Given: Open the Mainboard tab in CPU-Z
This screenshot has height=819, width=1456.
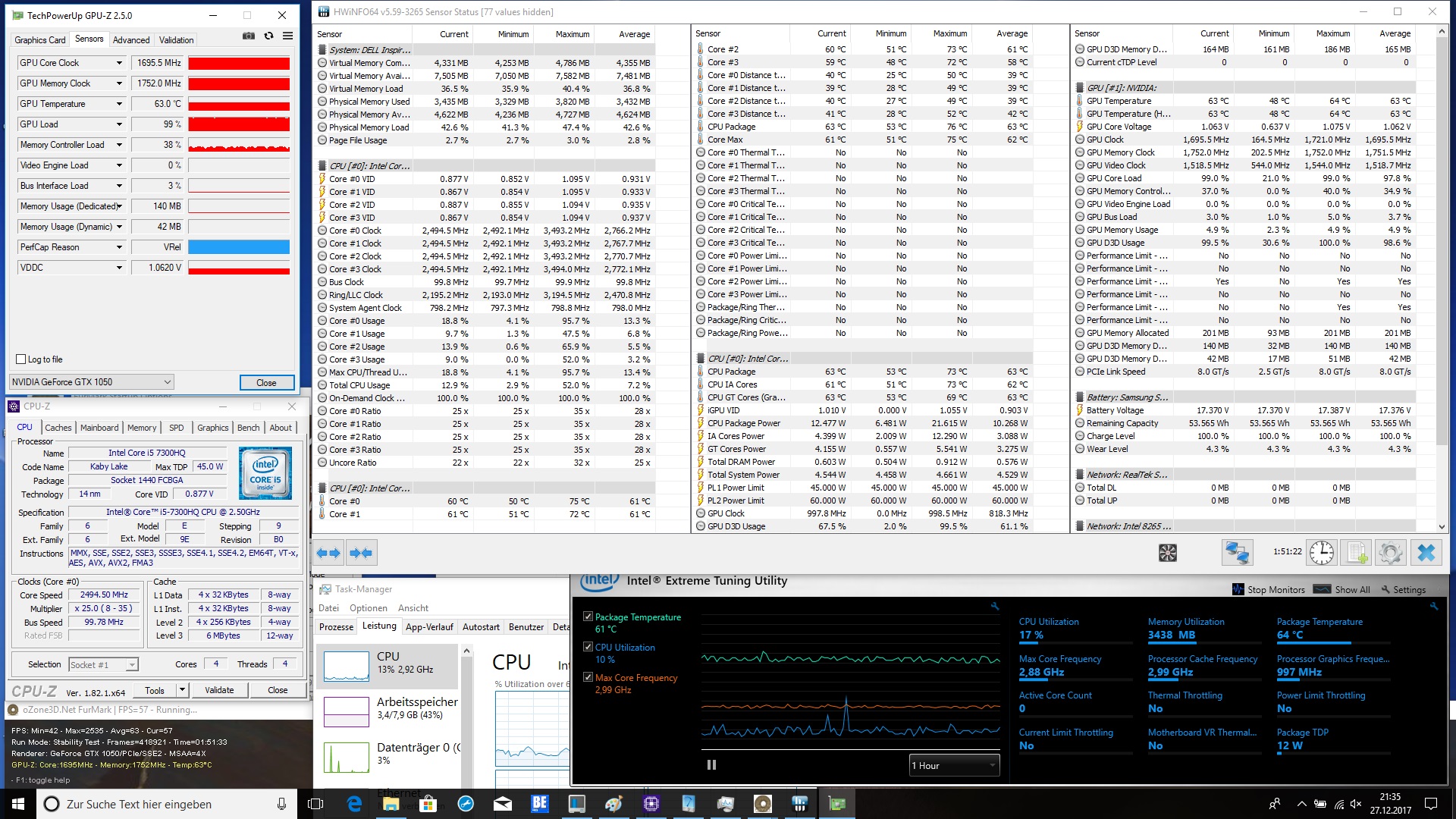Looking at the screenshot, I should click(x=99, y=428).
